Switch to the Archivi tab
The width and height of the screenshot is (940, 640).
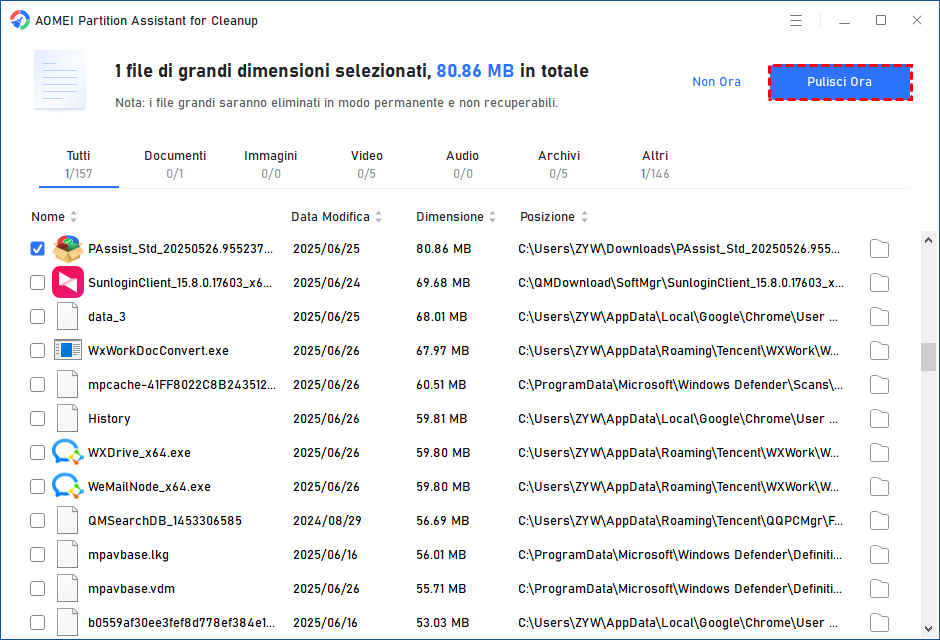559,165
